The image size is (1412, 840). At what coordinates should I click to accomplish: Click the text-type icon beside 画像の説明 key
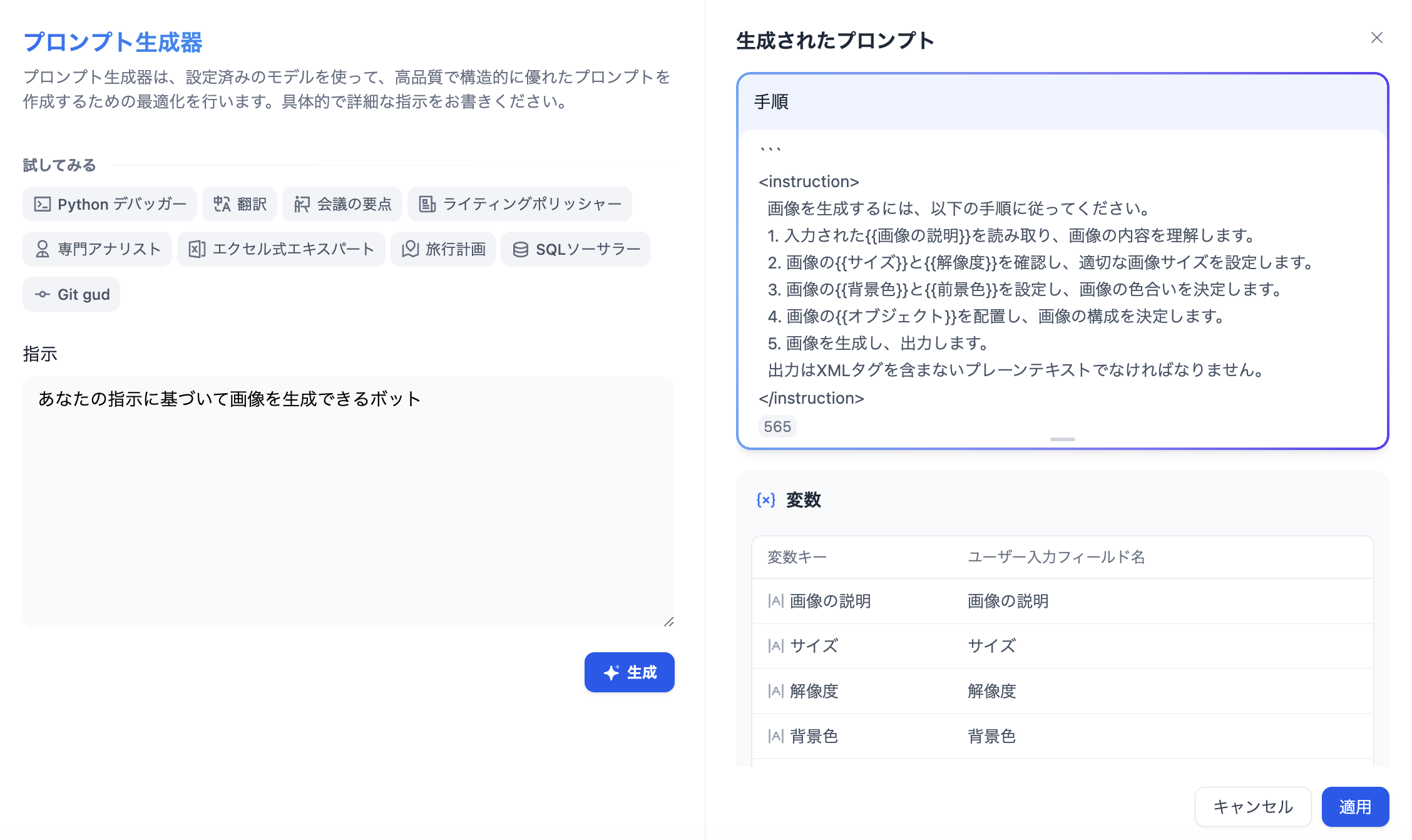(775, 601)
